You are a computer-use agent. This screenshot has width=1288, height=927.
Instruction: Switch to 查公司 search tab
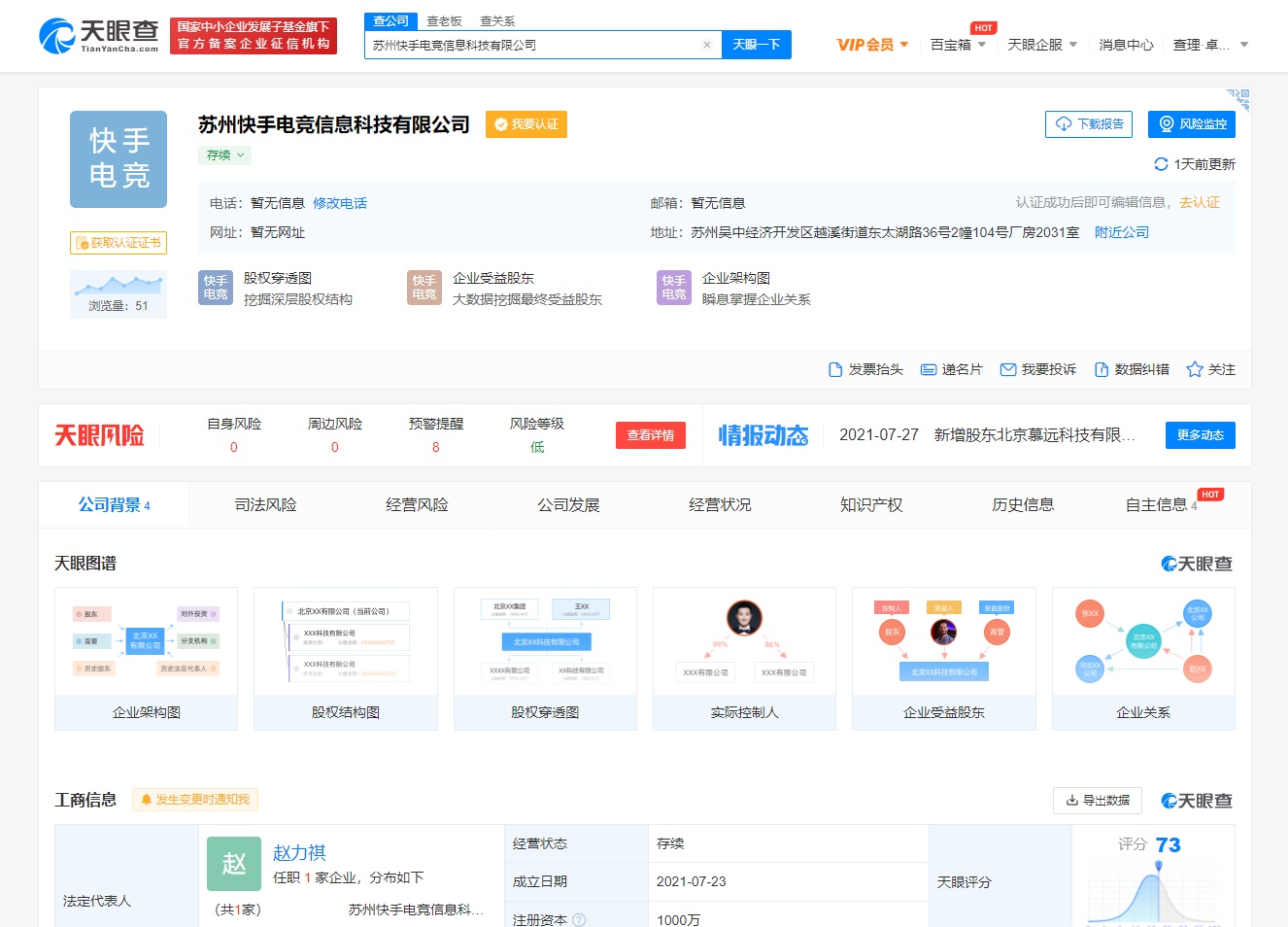391,20
